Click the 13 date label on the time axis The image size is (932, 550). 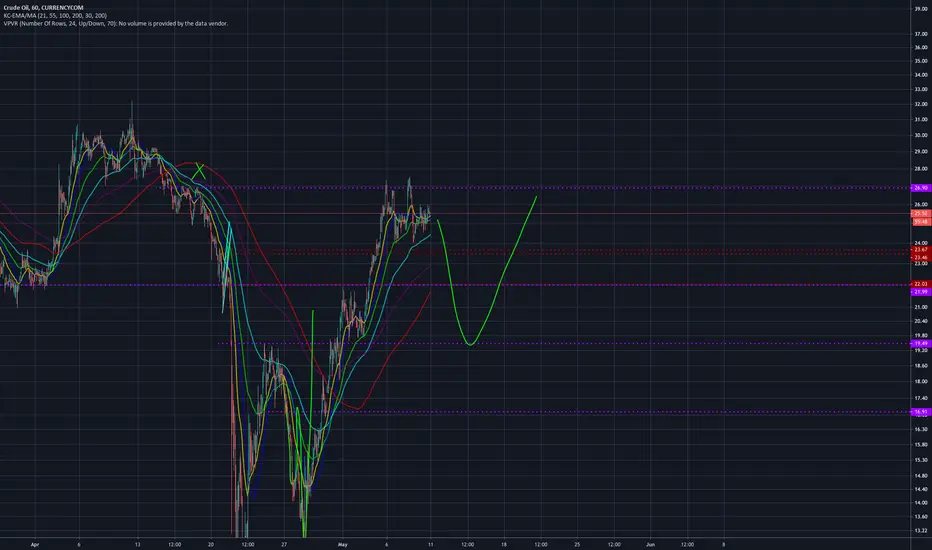[x=137, y=544]
